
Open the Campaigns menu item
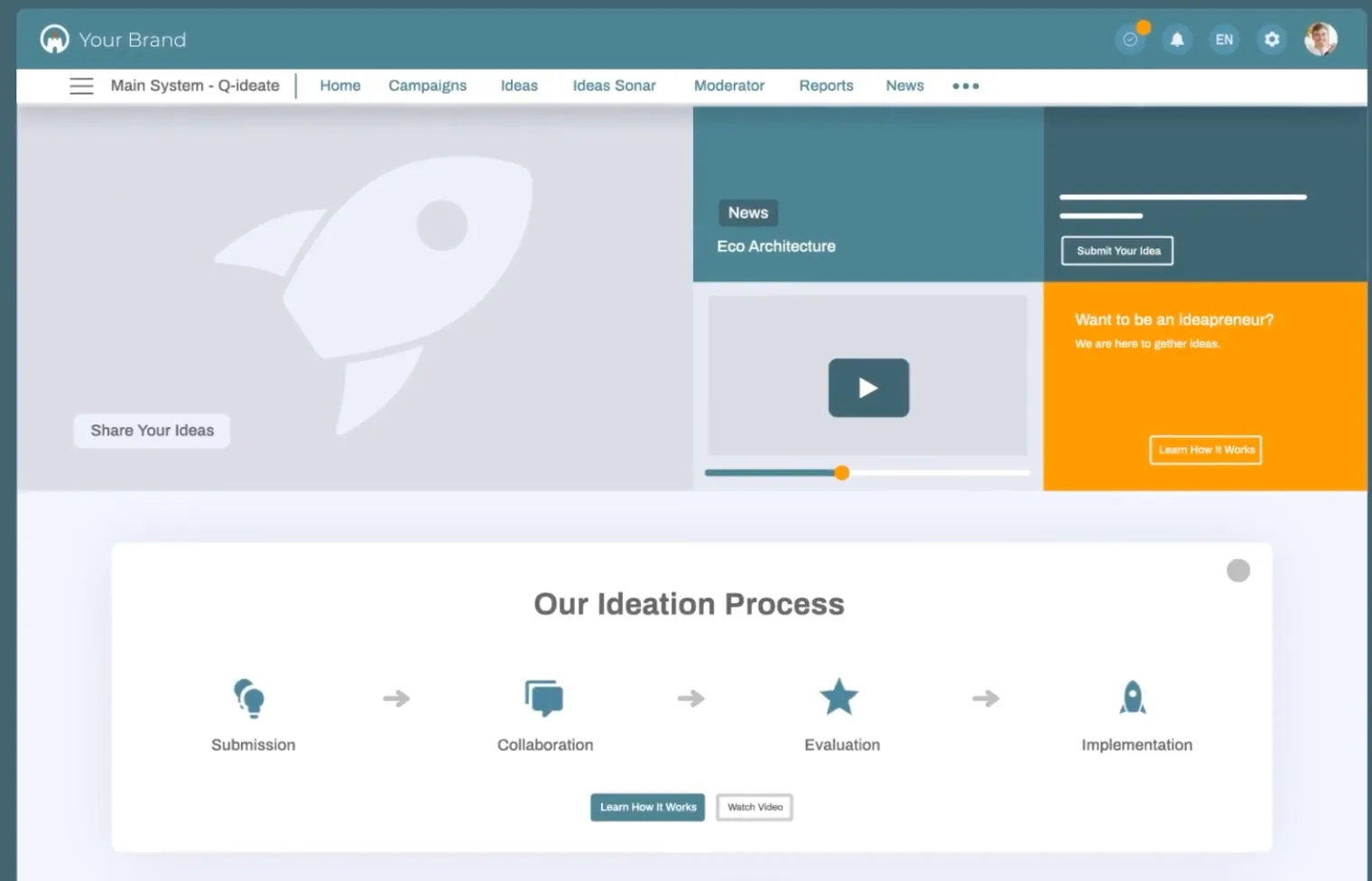pyautogui.click(x=428, y=86)
